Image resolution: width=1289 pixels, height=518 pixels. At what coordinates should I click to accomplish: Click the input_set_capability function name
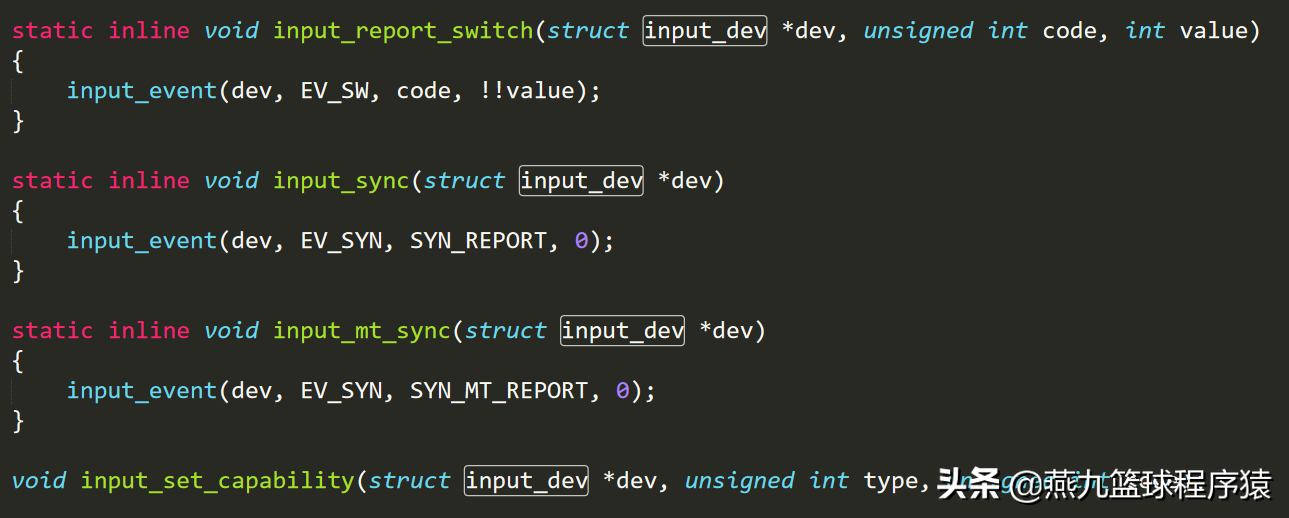[217, 481]
